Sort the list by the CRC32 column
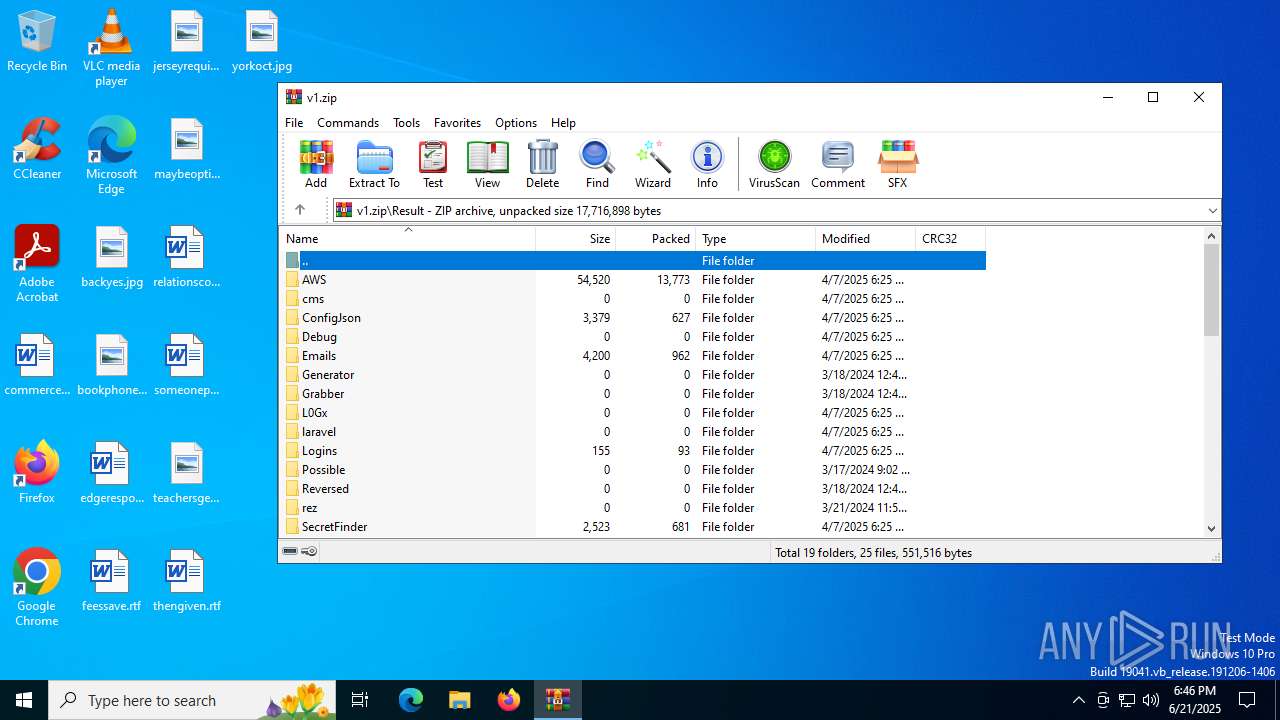 pos(951,239)
